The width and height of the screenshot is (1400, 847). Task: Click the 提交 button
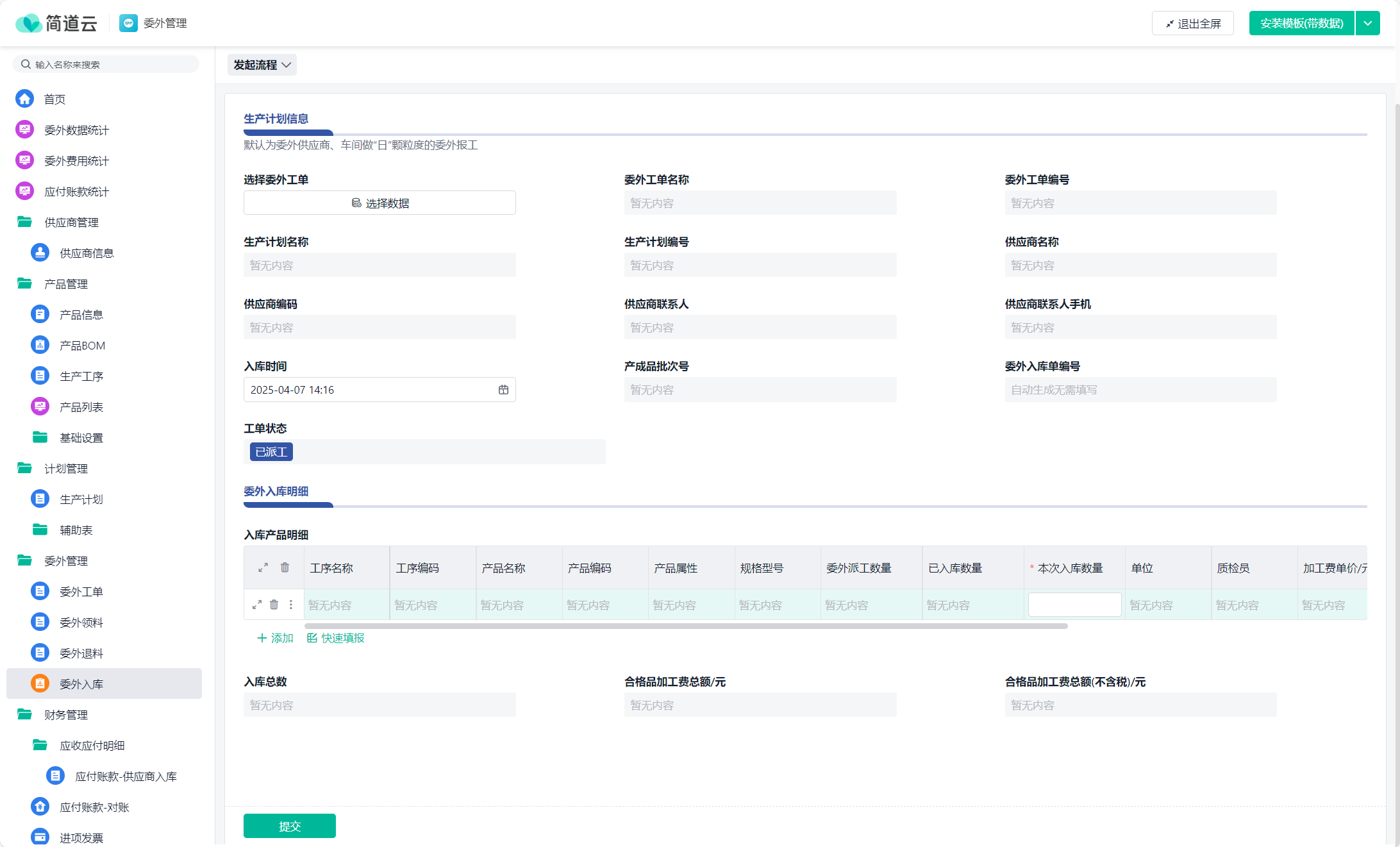click(x=289, y=826)
